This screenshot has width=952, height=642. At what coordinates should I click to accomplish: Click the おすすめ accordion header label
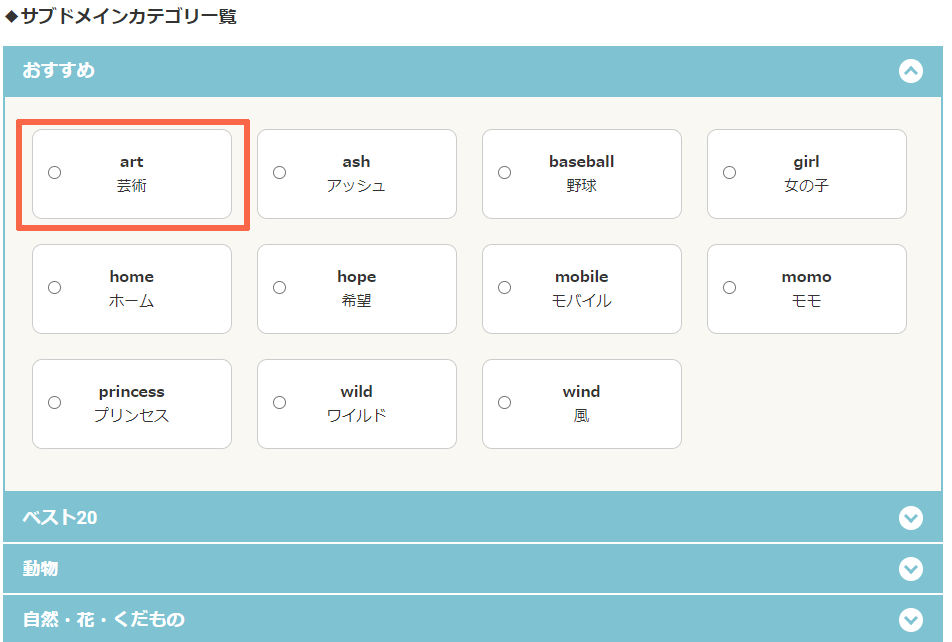click(x=59, y=71)
